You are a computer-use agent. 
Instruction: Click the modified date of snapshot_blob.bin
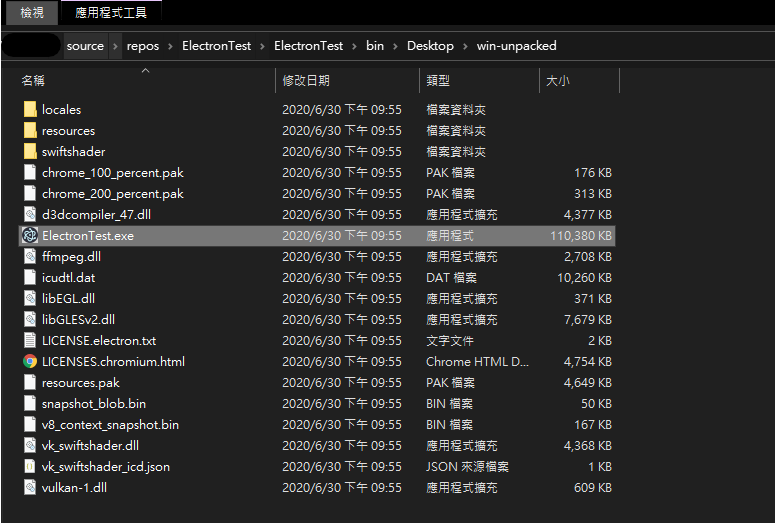coord(342,404)
